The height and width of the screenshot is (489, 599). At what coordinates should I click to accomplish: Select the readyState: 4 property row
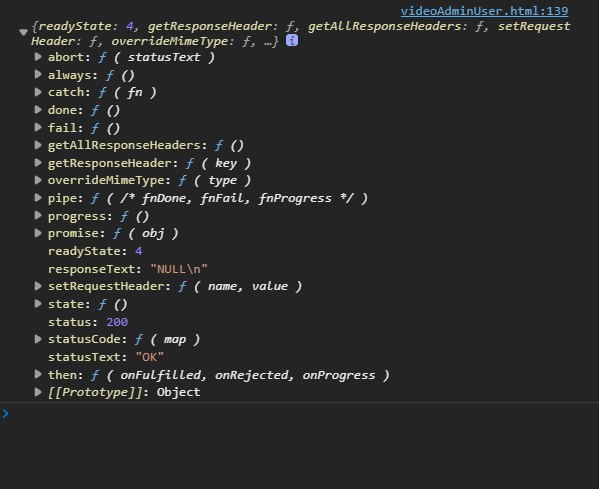point(95,251)
